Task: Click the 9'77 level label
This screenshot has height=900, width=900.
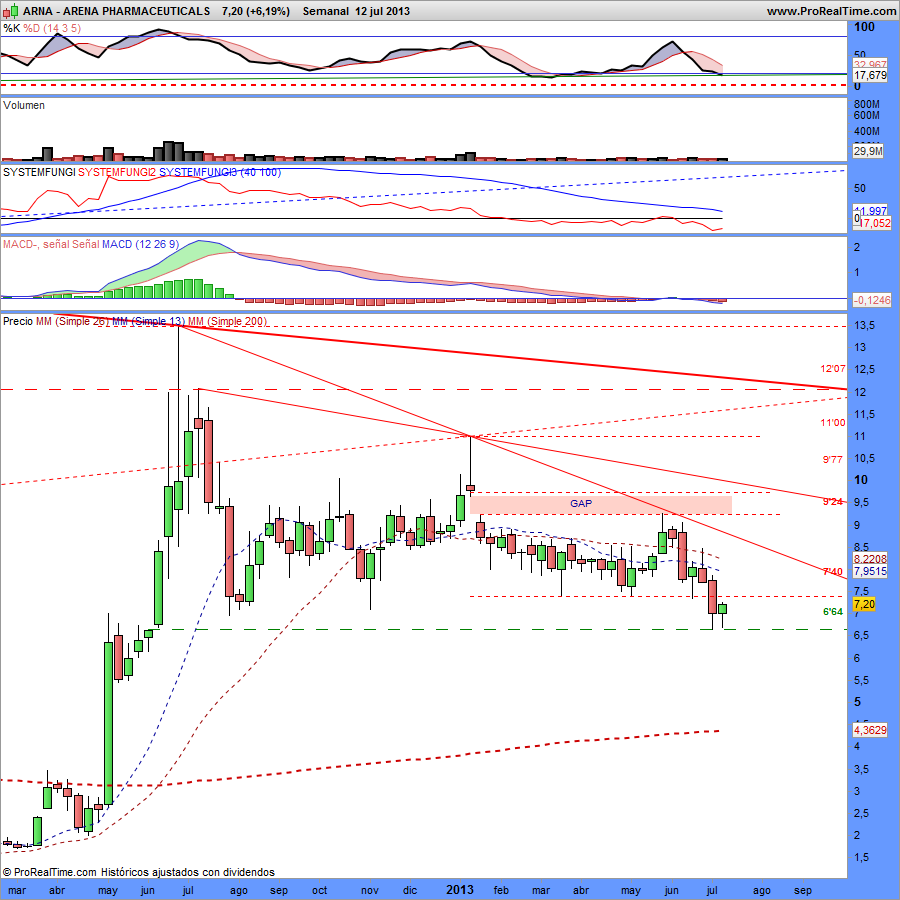Action: click(x=833, y=459)
